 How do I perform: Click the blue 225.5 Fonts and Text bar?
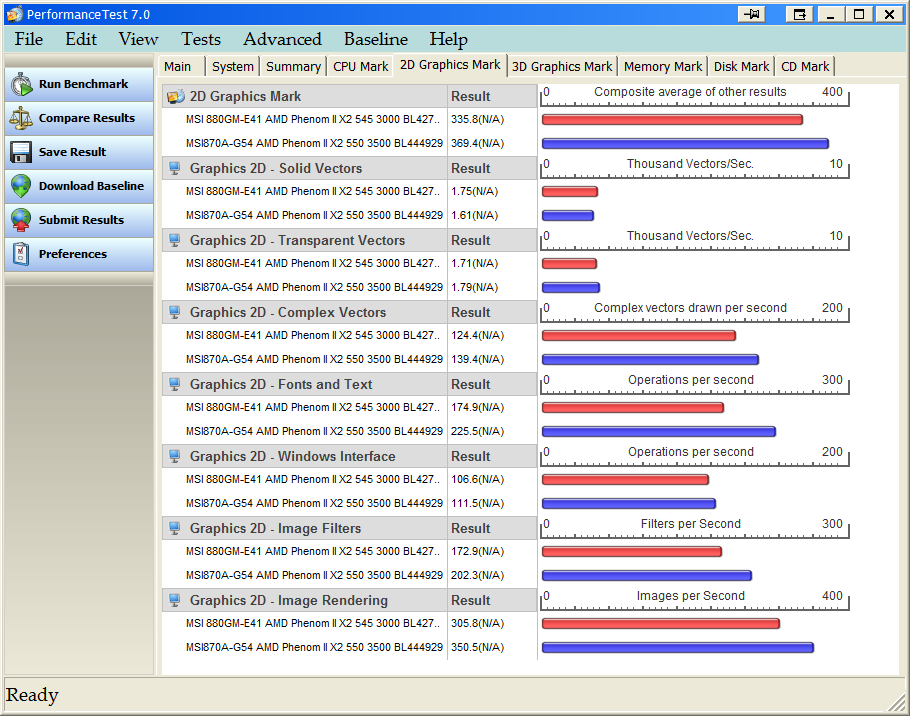coord(659,431)
